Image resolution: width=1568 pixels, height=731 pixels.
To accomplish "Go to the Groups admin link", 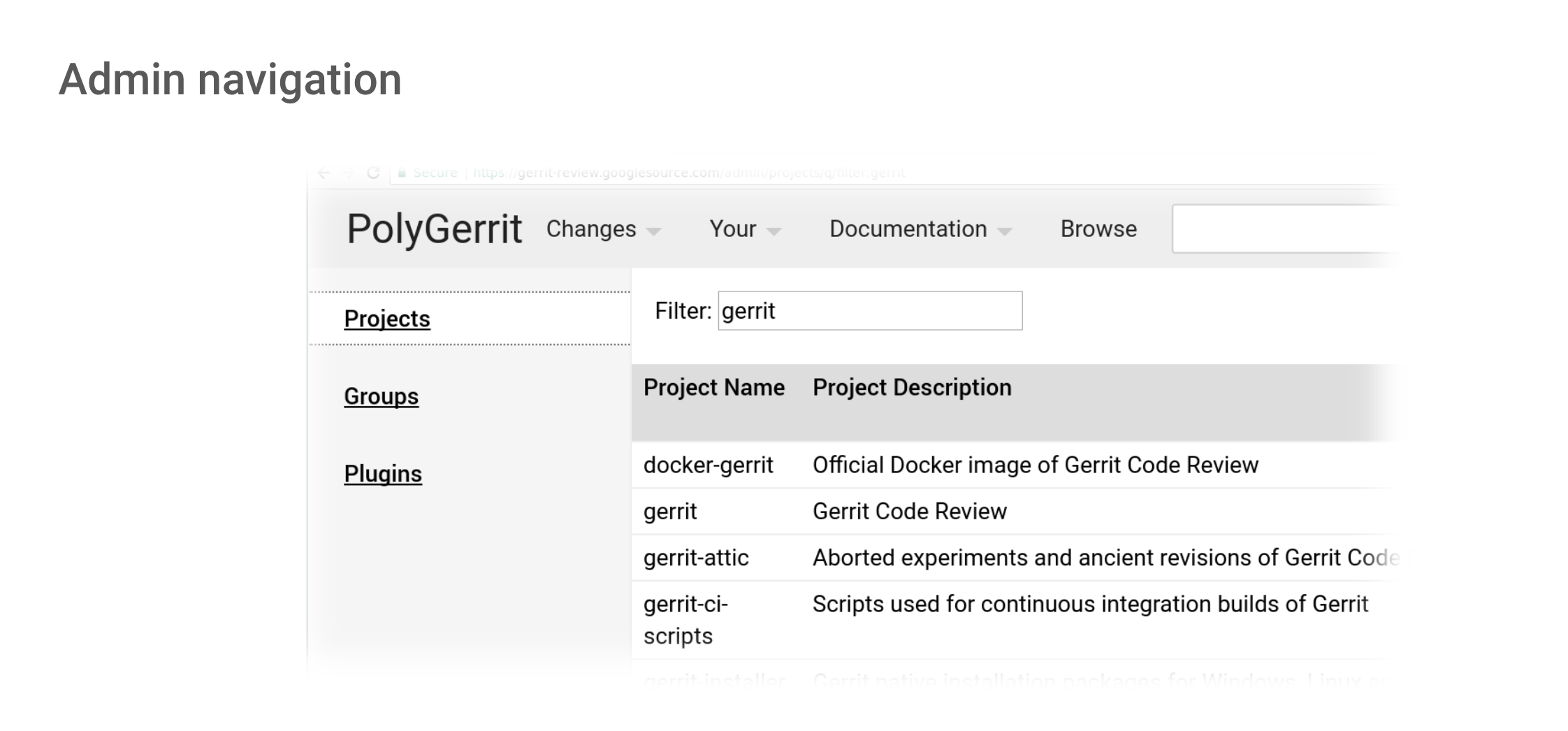I will [x=381, y=396].
